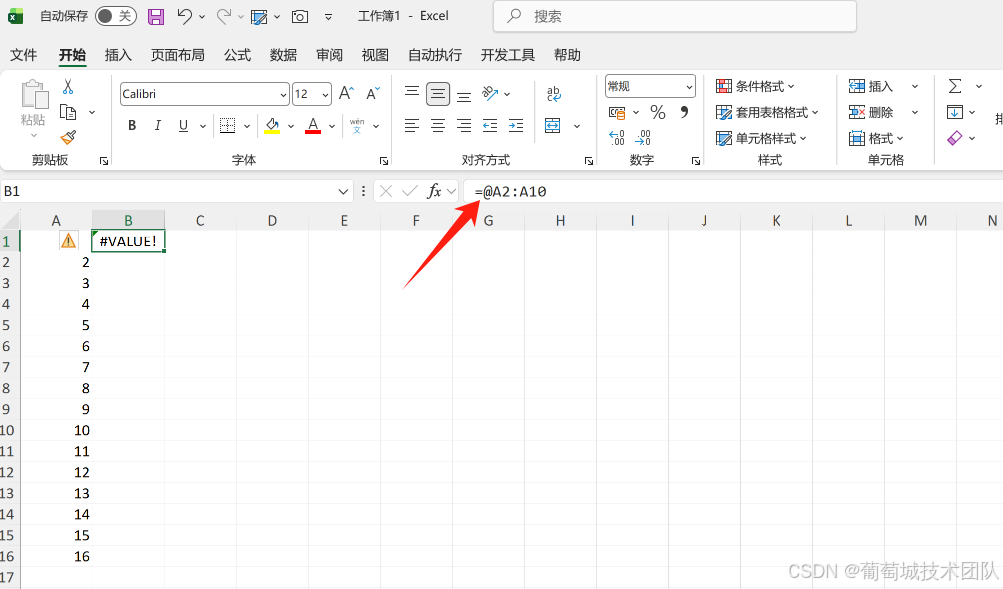Switch to the 审阅 ribbon tab

(329, 55)
